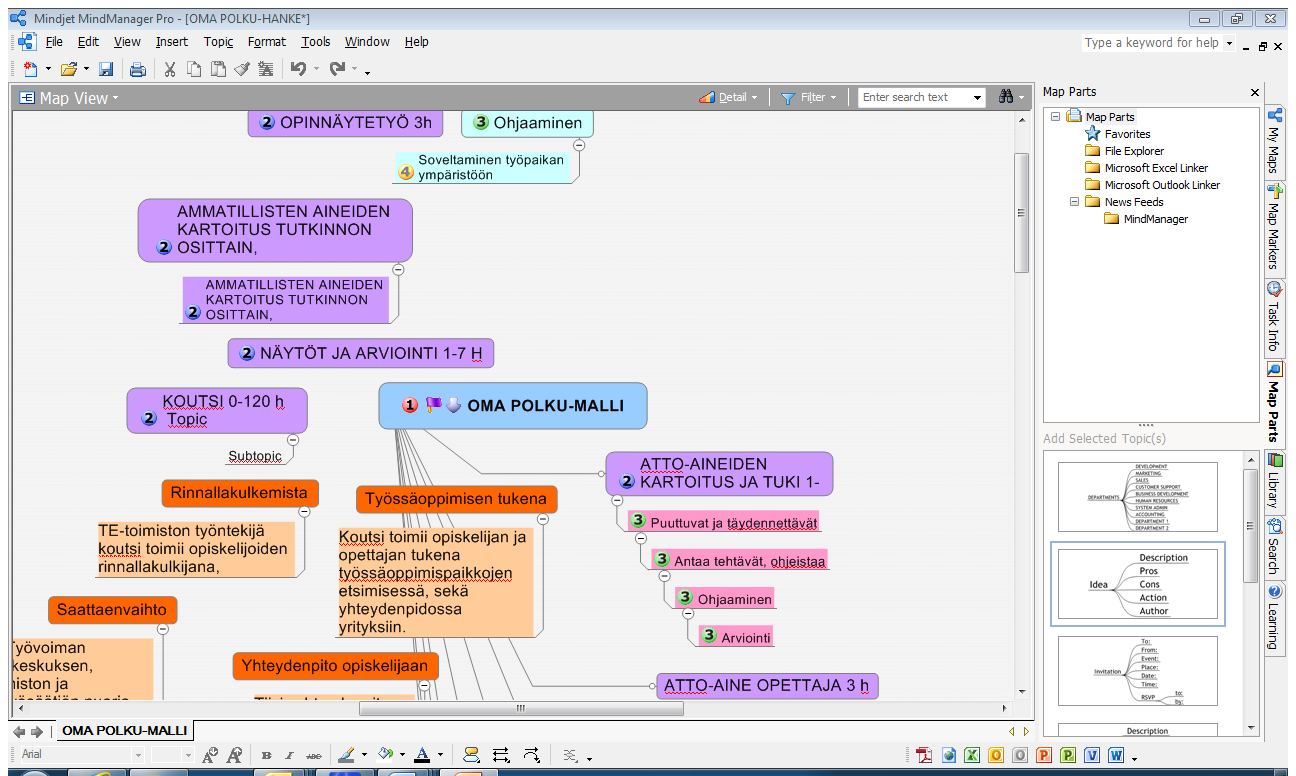Open the Detail dropdown
Screen dimensions: 1296x776
(x=728, y=97)
